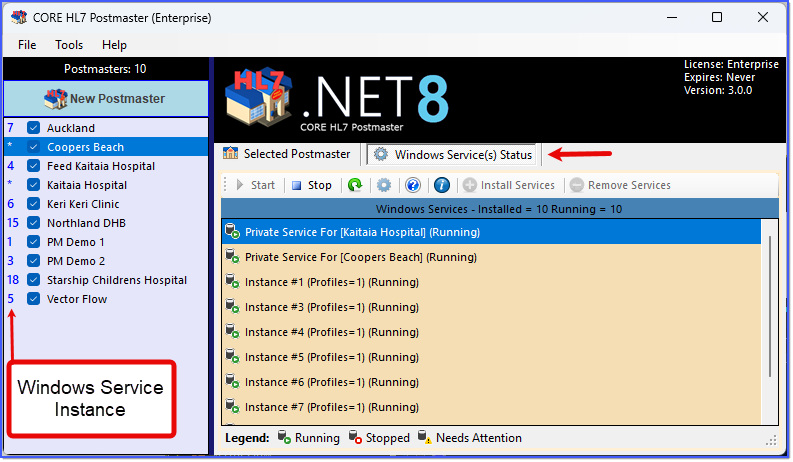Open service settings gear in toolbar
Viewport: 793px width, 462px height.
384,186
